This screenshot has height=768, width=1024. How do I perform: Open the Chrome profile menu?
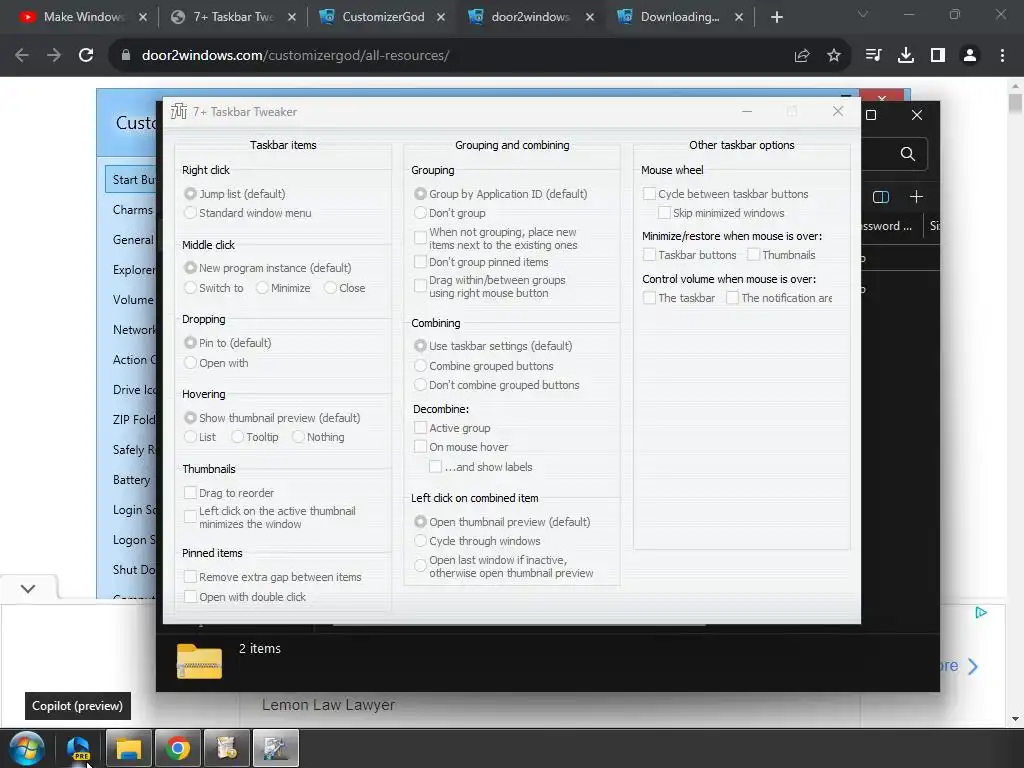[970, 56]
